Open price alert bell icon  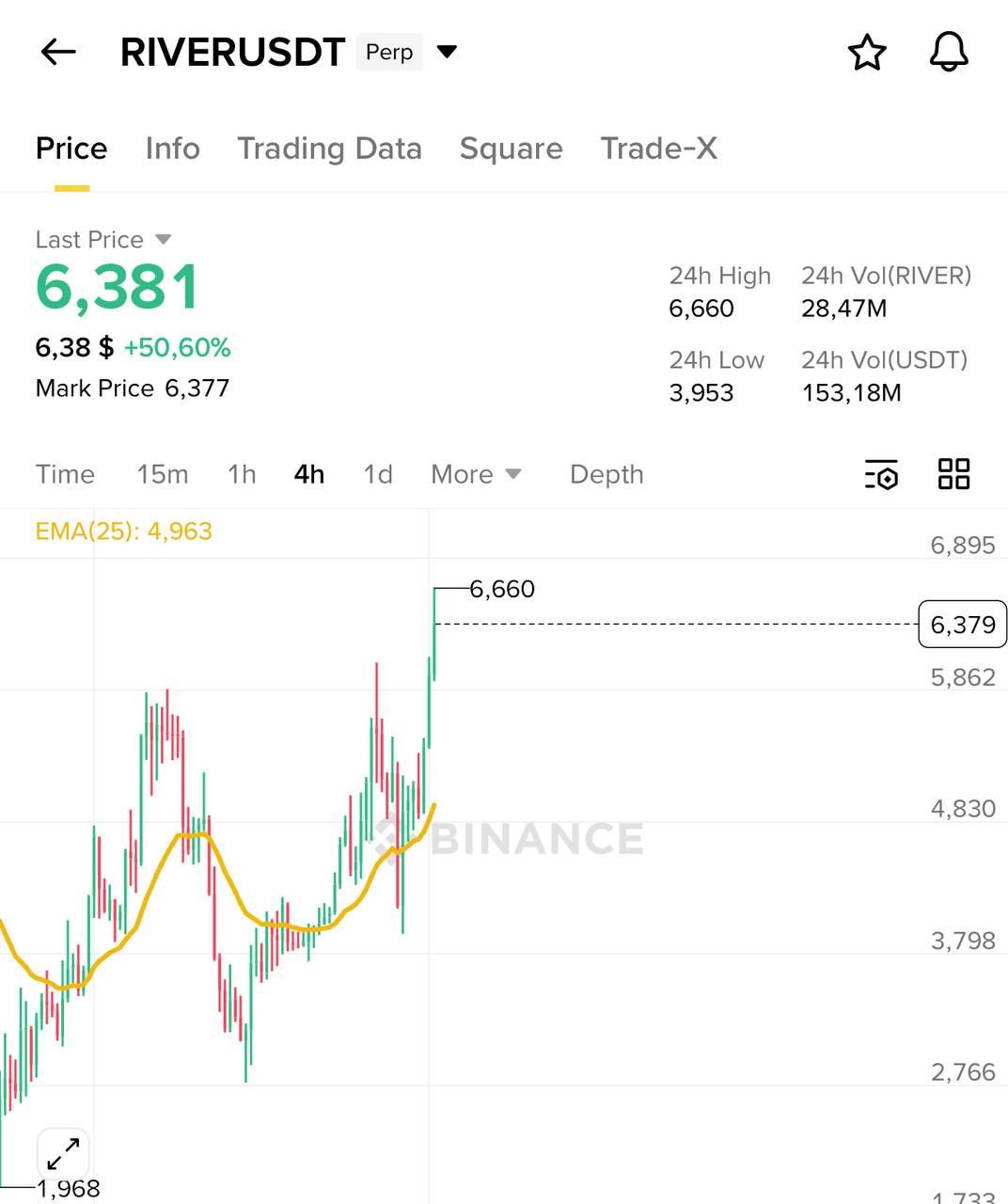(949, 52)
